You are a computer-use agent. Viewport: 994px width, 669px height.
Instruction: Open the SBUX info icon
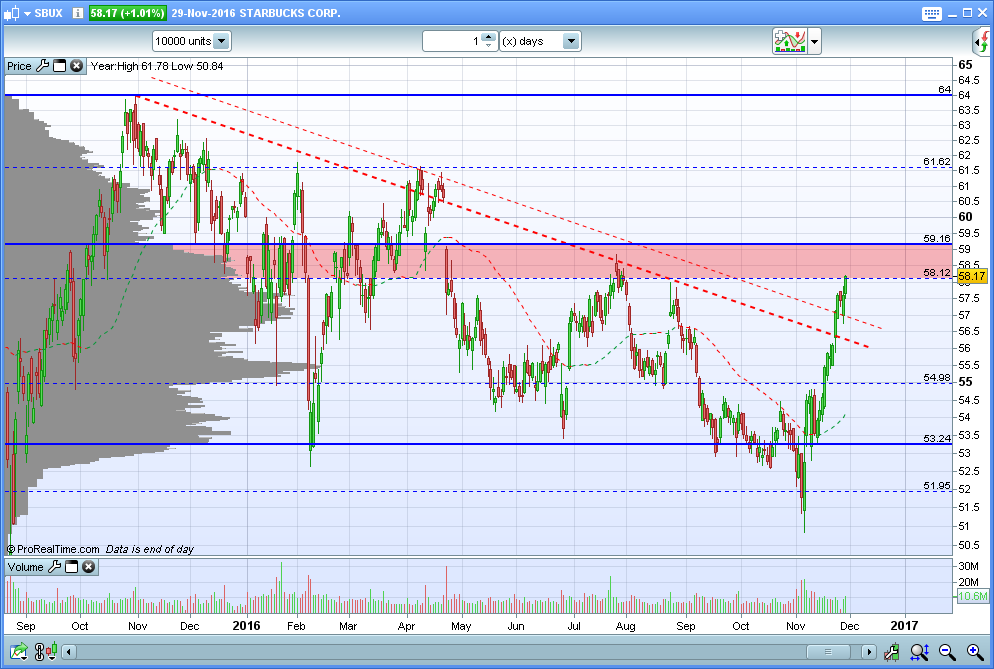77,13
